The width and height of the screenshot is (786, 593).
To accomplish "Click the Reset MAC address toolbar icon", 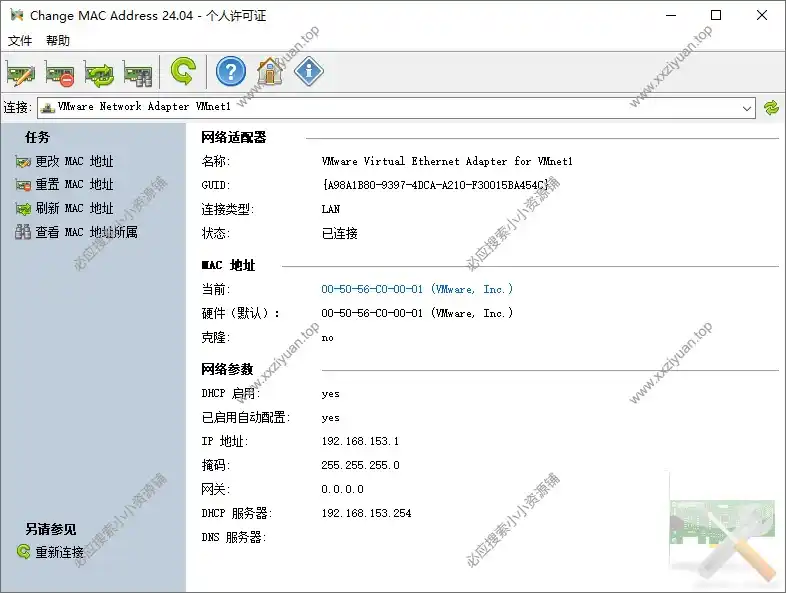I will (60, 72).
